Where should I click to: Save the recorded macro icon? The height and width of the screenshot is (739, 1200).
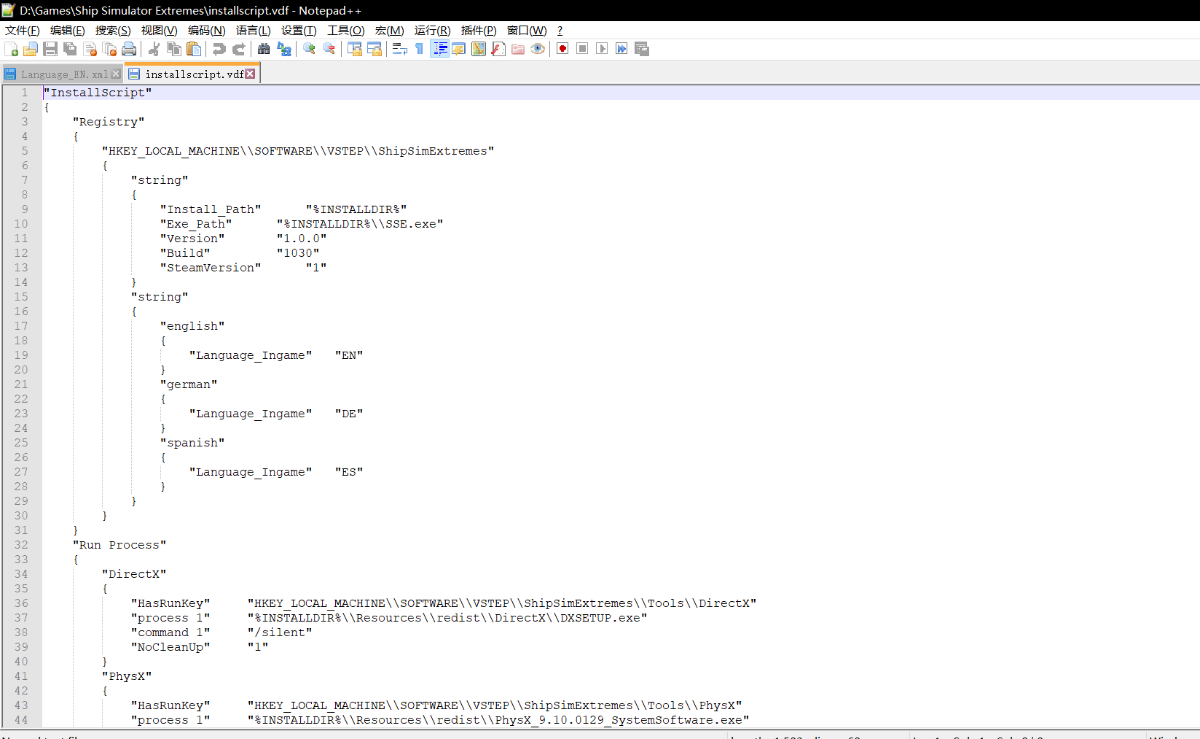point(641,48)
